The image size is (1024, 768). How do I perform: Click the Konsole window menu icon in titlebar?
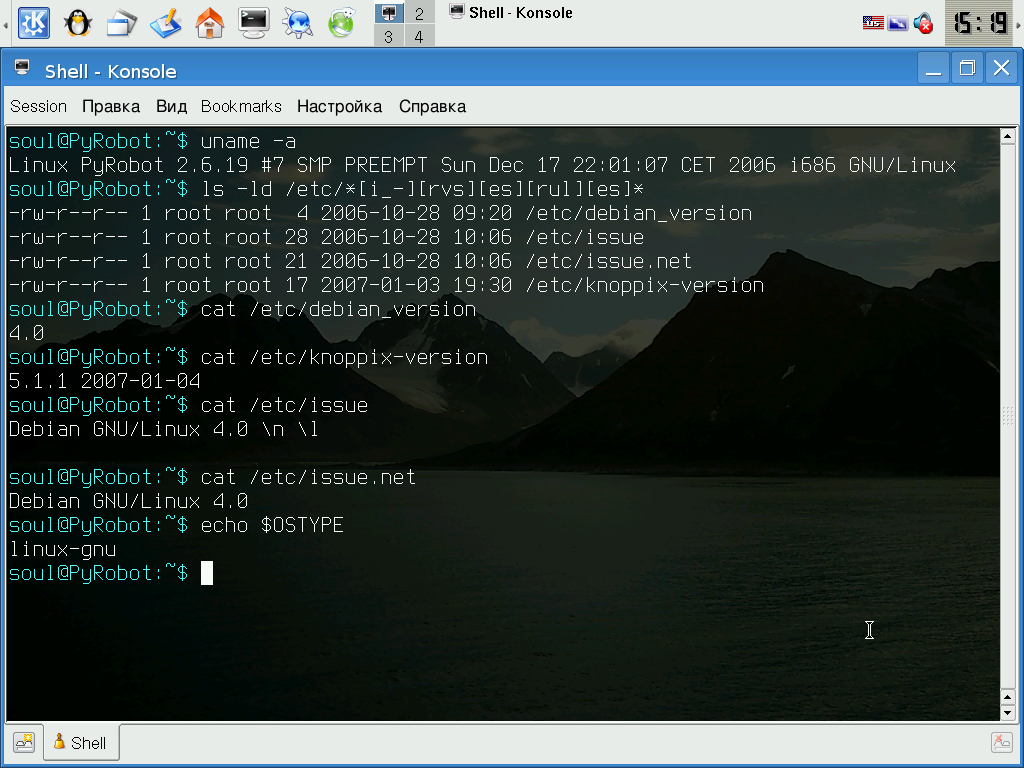(22, 67)
